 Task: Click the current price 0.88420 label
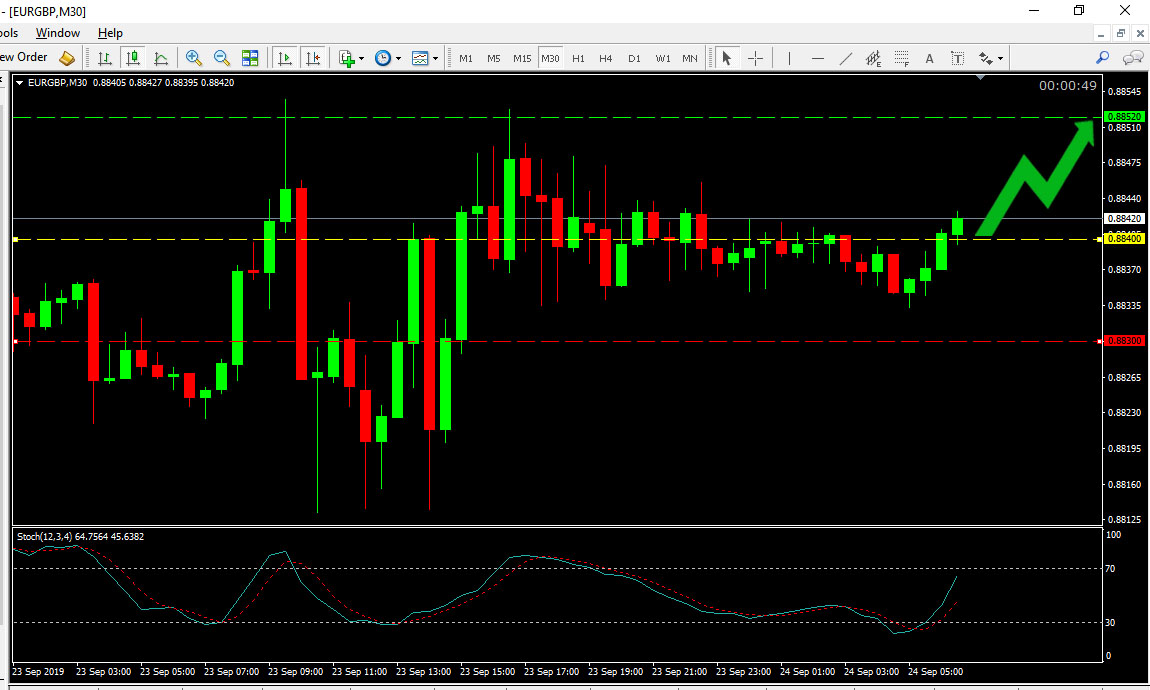point(1124,219)
